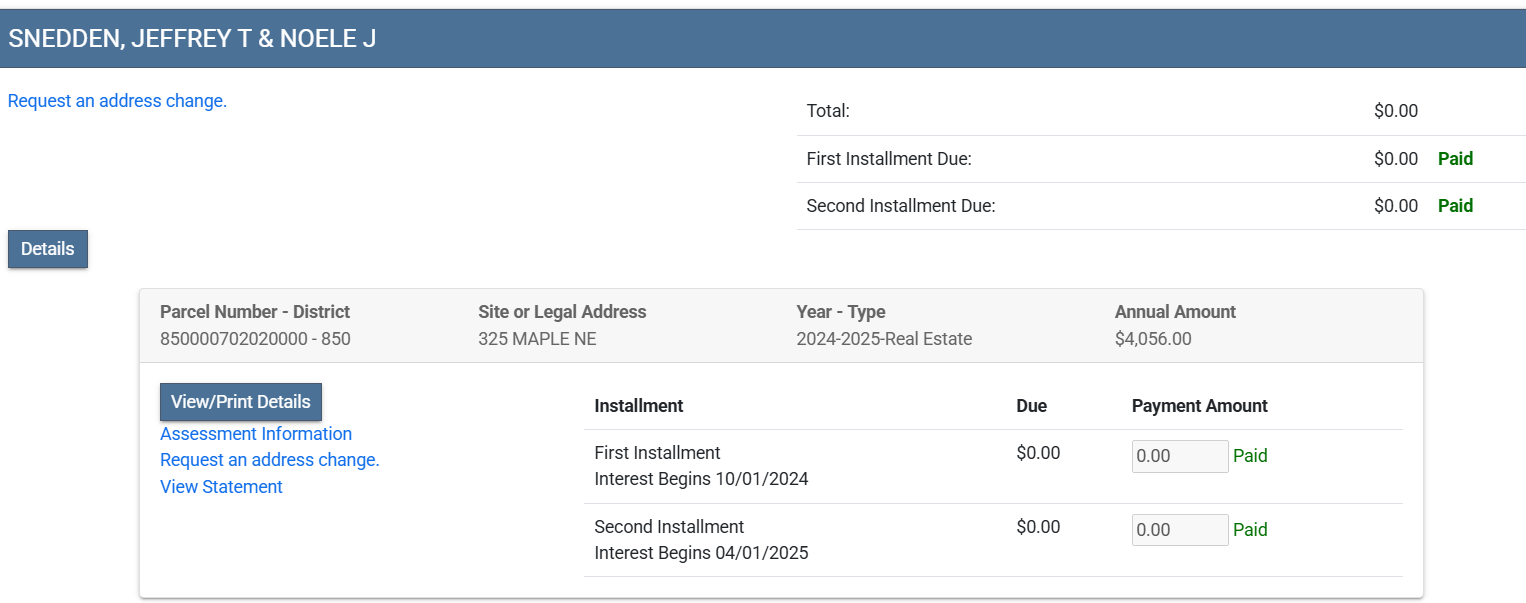Click the Total amount $0.00 in summary
This screenshot has width=1526, height=603.
point(1395,111)
